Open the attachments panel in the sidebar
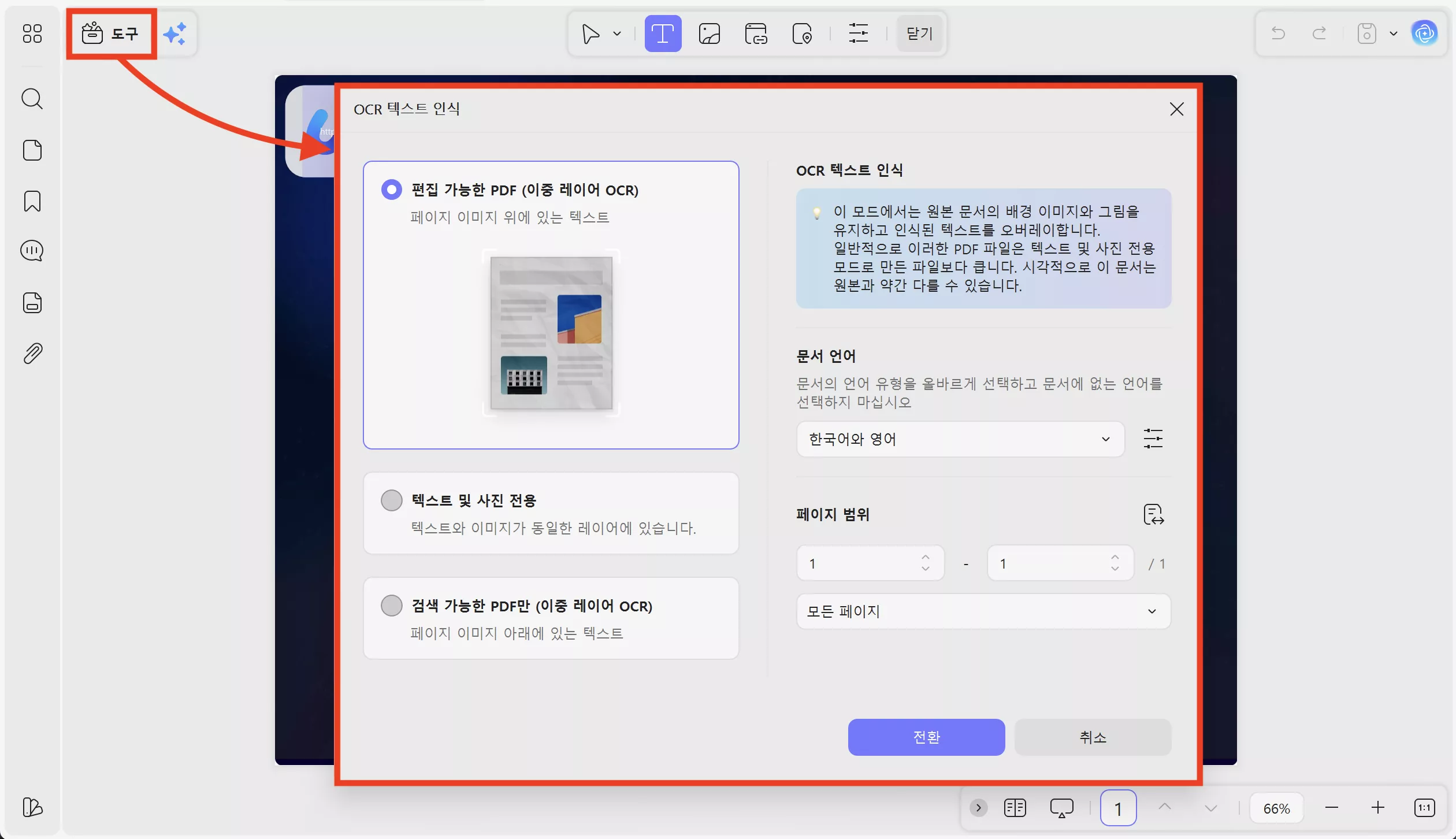The image size is (1456, 839). point(32,352)
